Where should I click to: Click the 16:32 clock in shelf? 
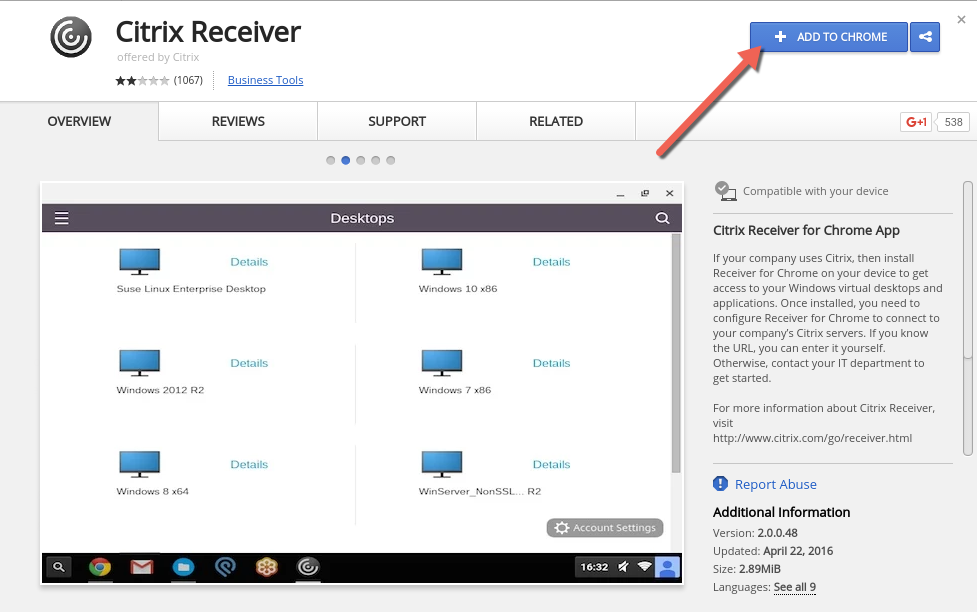pos(594,567)
